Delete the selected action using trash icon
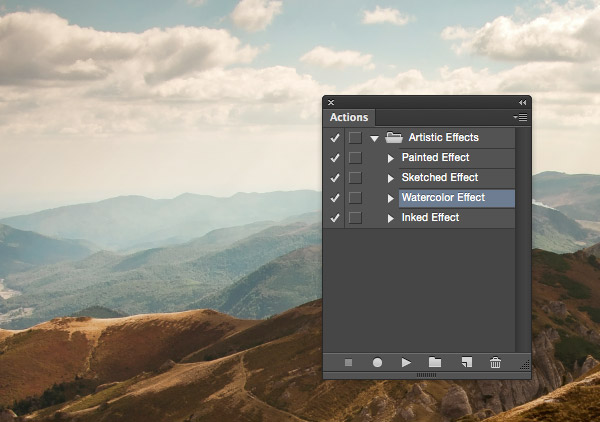Viewport: 600px width, 422px height. tap(496, 362)
